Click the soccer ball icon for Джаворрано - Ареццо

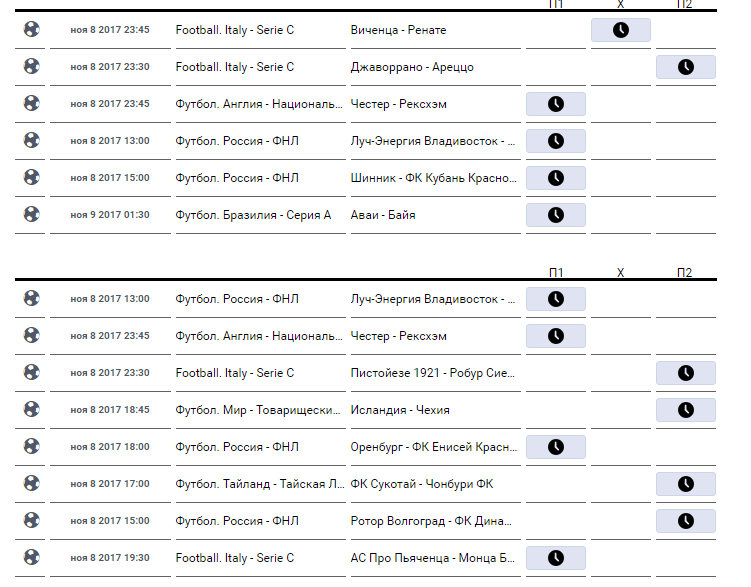[32, 67]
